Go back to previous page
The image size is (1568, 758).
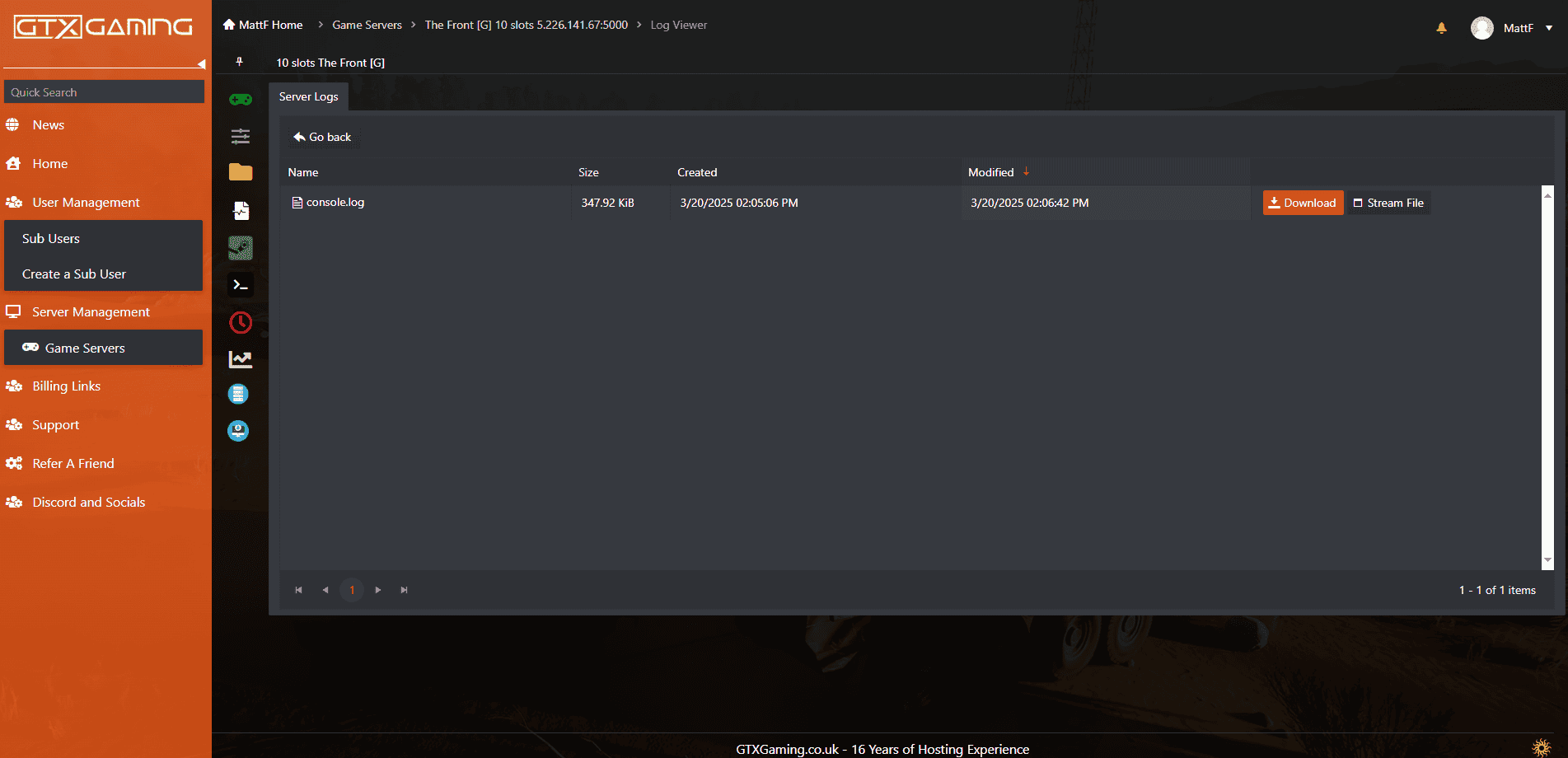pyautogui.click(x=322, y=137)
